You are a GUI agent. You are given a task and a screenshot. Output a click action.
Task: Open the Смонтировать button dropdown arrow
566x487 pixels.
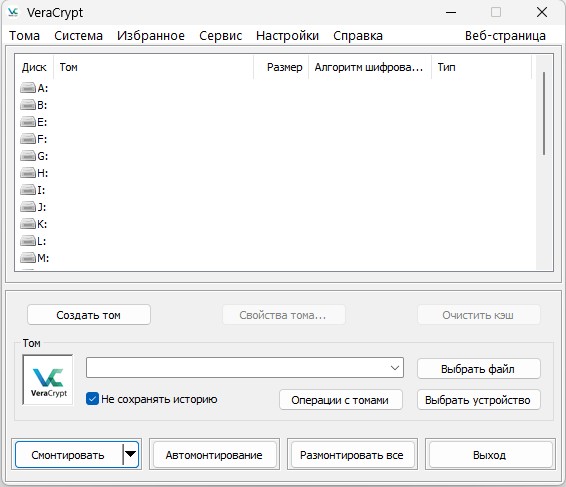coord(130,454)
